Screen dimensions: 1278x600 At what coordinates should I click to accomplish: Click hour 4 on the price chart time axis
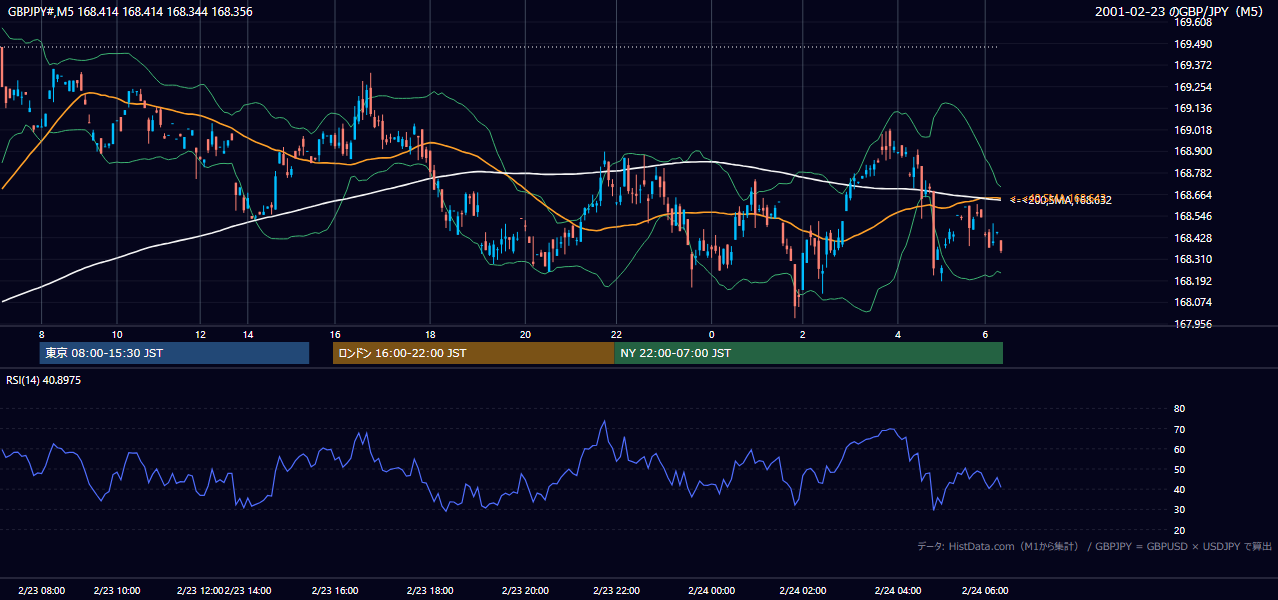[898, 334]
